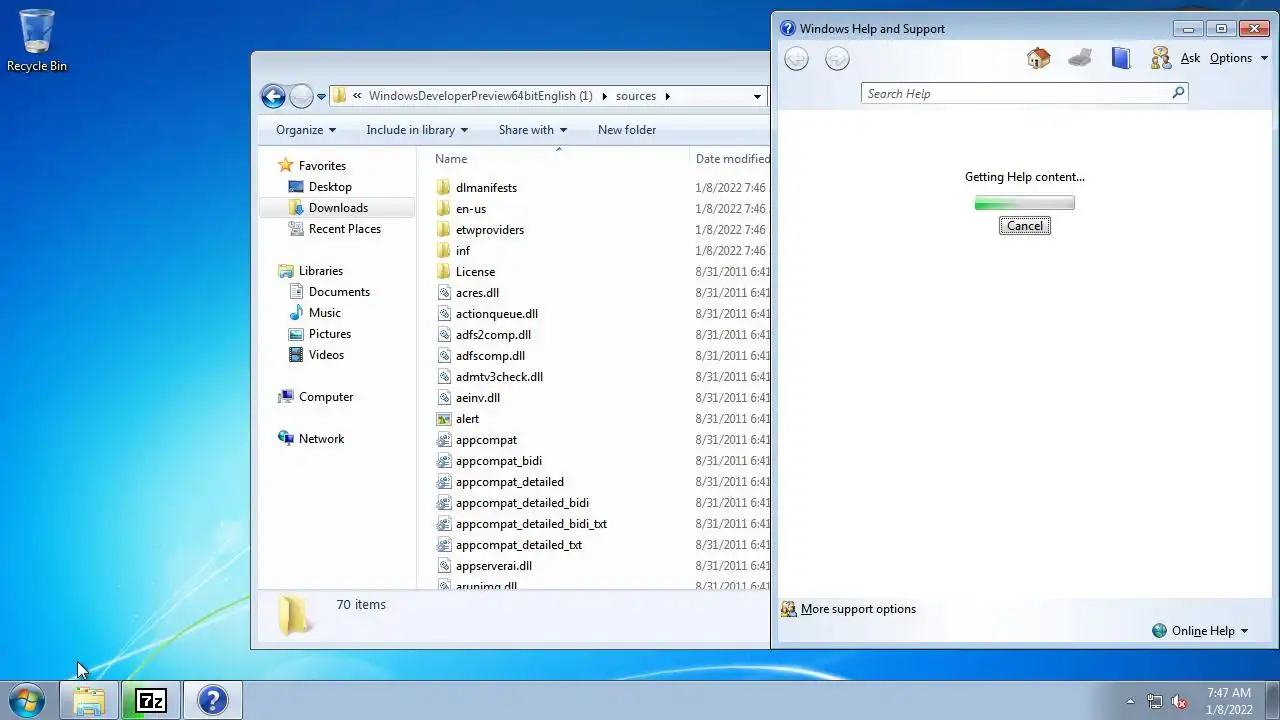1280x720 pixels.
Task: Cancel getting Help content
Action: pos(1024,225)
